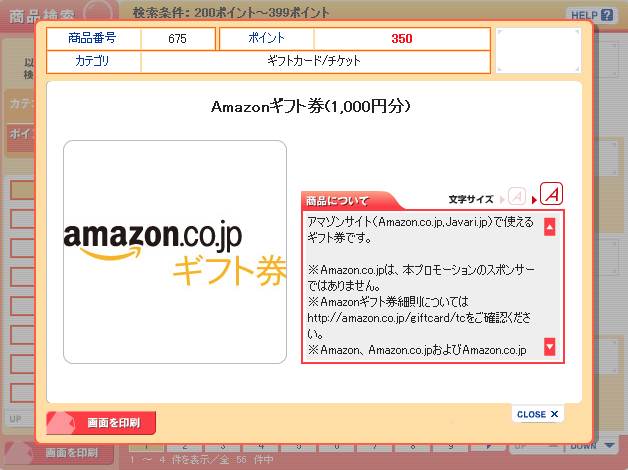The width and height of the screenshot is (628, 470).
Task: Click the red scroll-down arrow in description
Action: 550,347
